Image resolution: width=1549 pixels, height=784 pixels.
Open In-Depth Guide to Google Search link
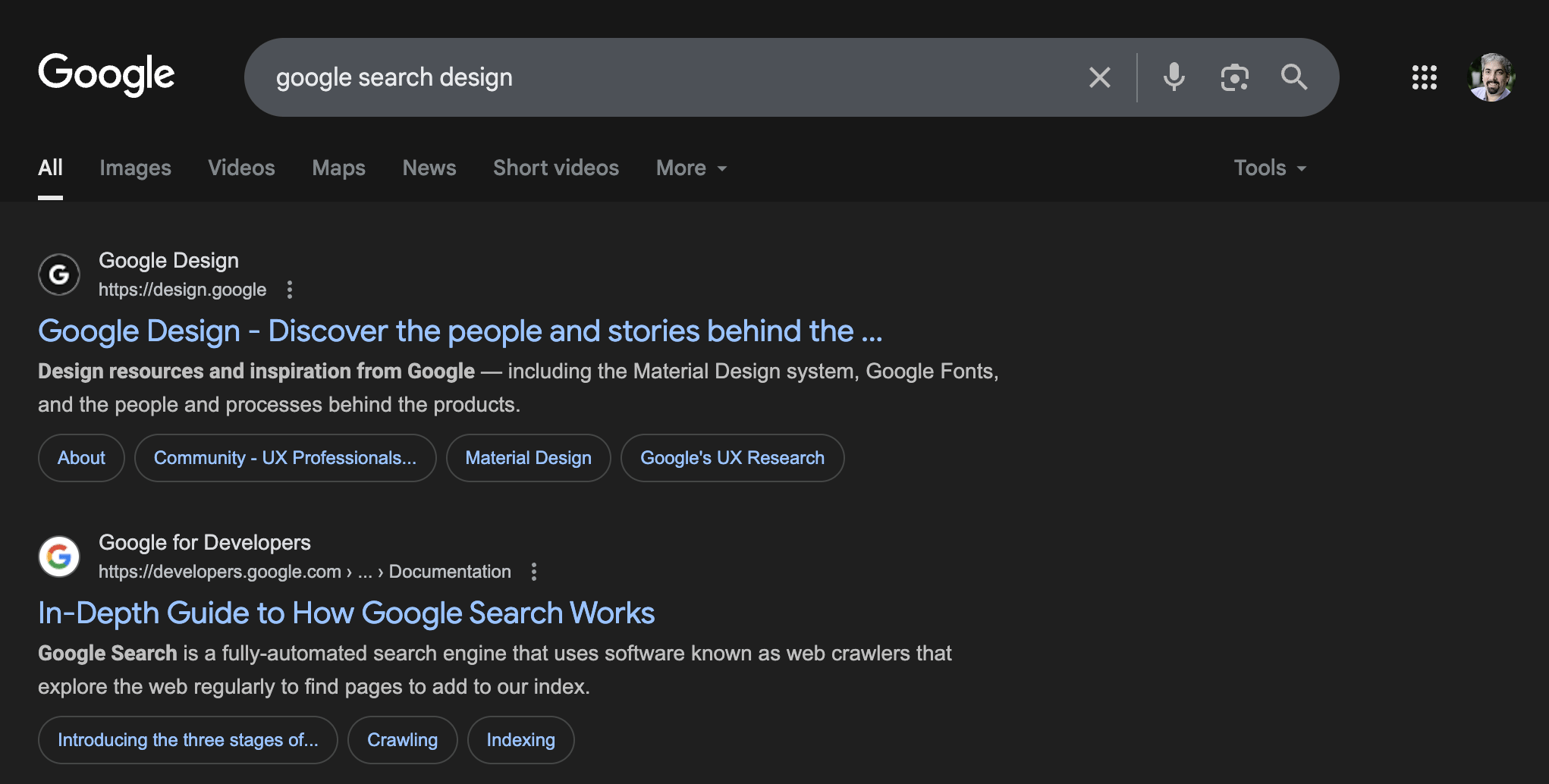(x=347, y=613)
